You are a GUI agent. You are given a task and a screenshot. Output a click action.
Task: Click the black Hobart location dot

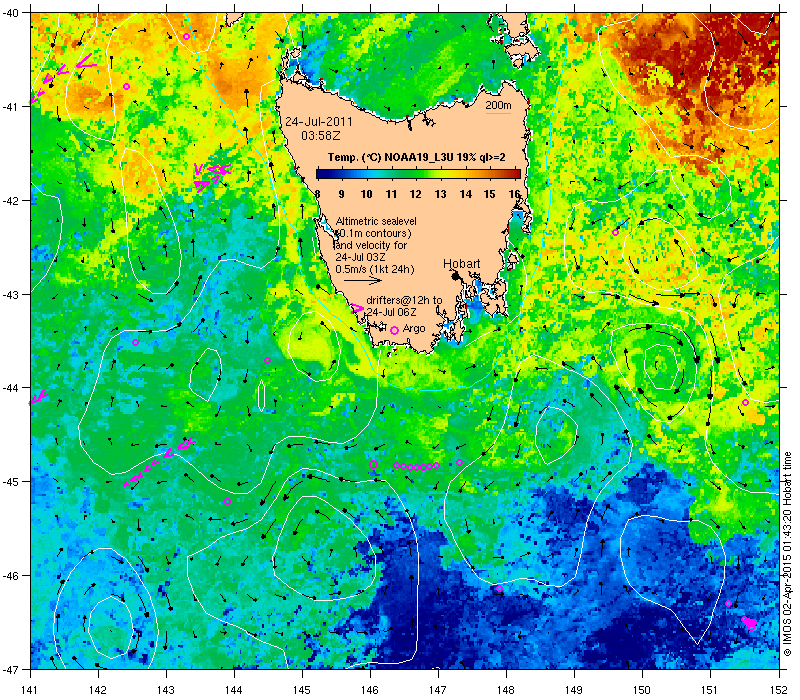point(456,276)
